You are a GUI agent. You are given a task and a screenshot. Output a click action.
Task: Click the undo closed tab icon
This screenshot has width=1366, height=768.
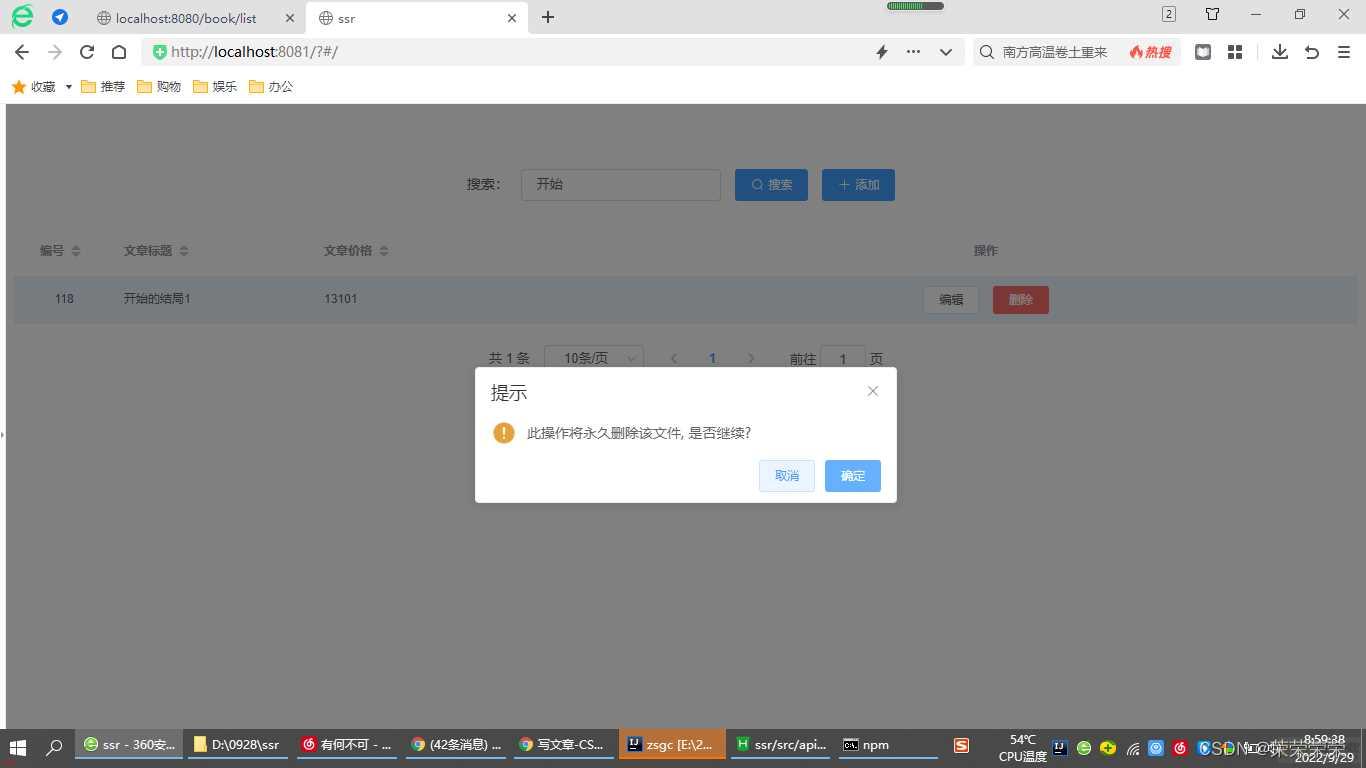pyautogui.click(x=1312, y=52)
